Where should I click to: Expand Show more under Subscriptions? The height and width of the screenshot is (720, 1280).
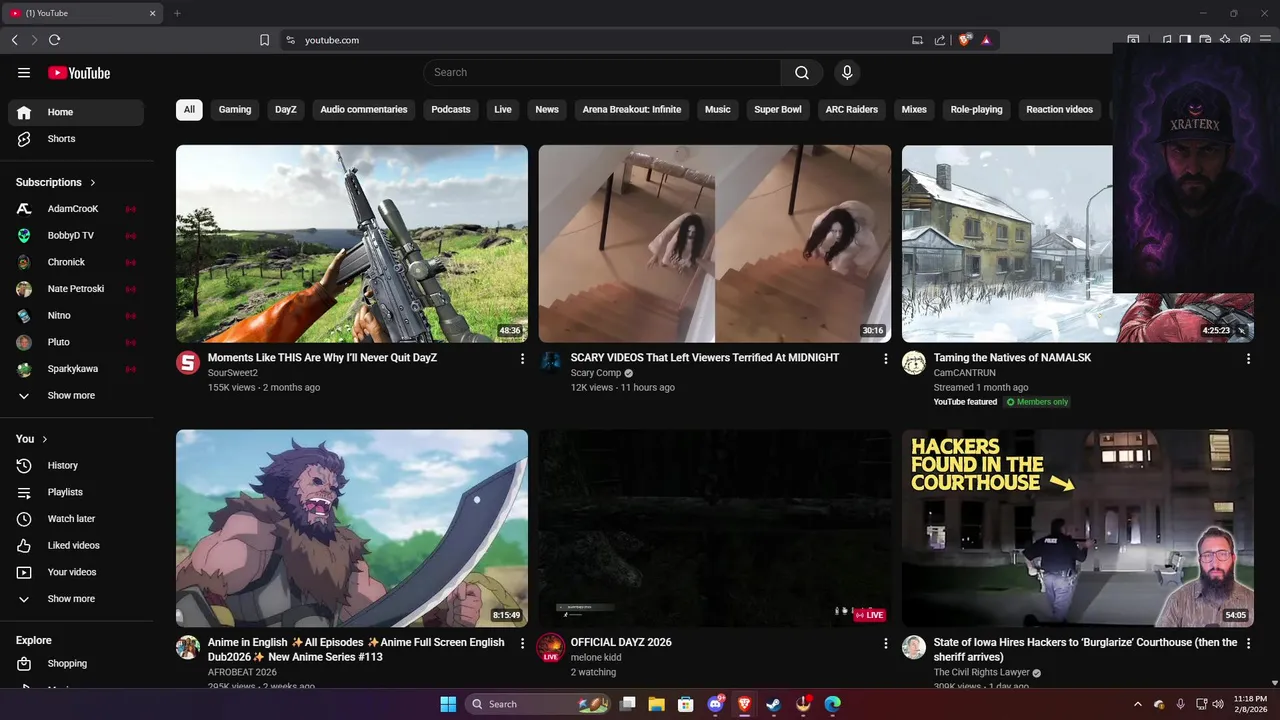coord(76,396)
